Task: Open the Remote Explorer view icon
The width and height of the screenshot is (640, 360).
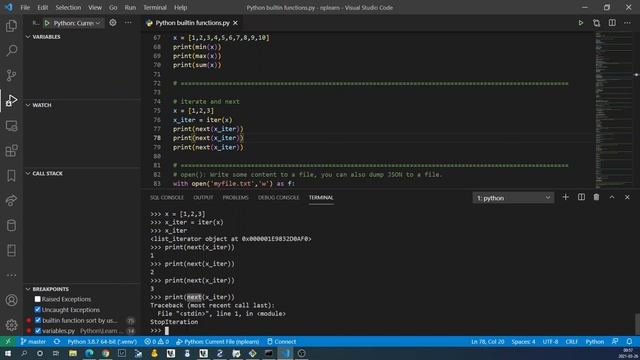Action: (x=11, y=126)
